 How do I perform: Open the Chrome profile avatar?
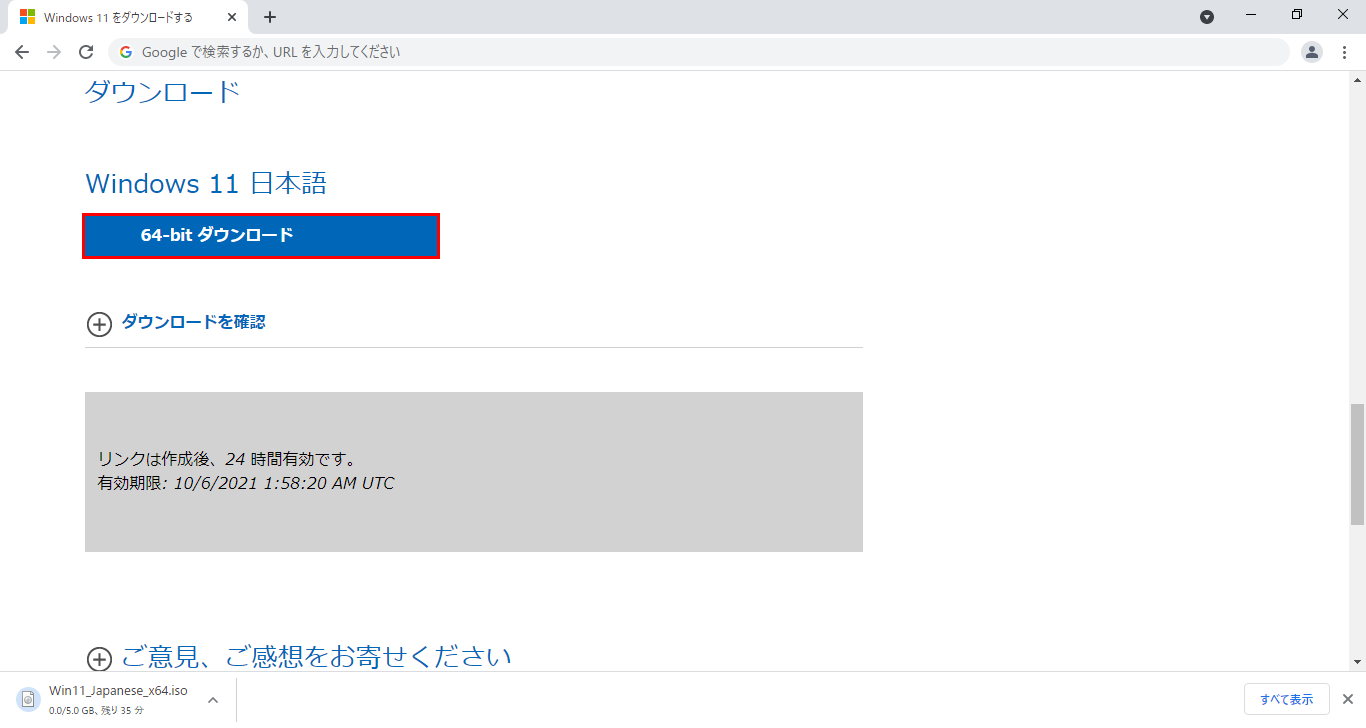point(1311,51)
